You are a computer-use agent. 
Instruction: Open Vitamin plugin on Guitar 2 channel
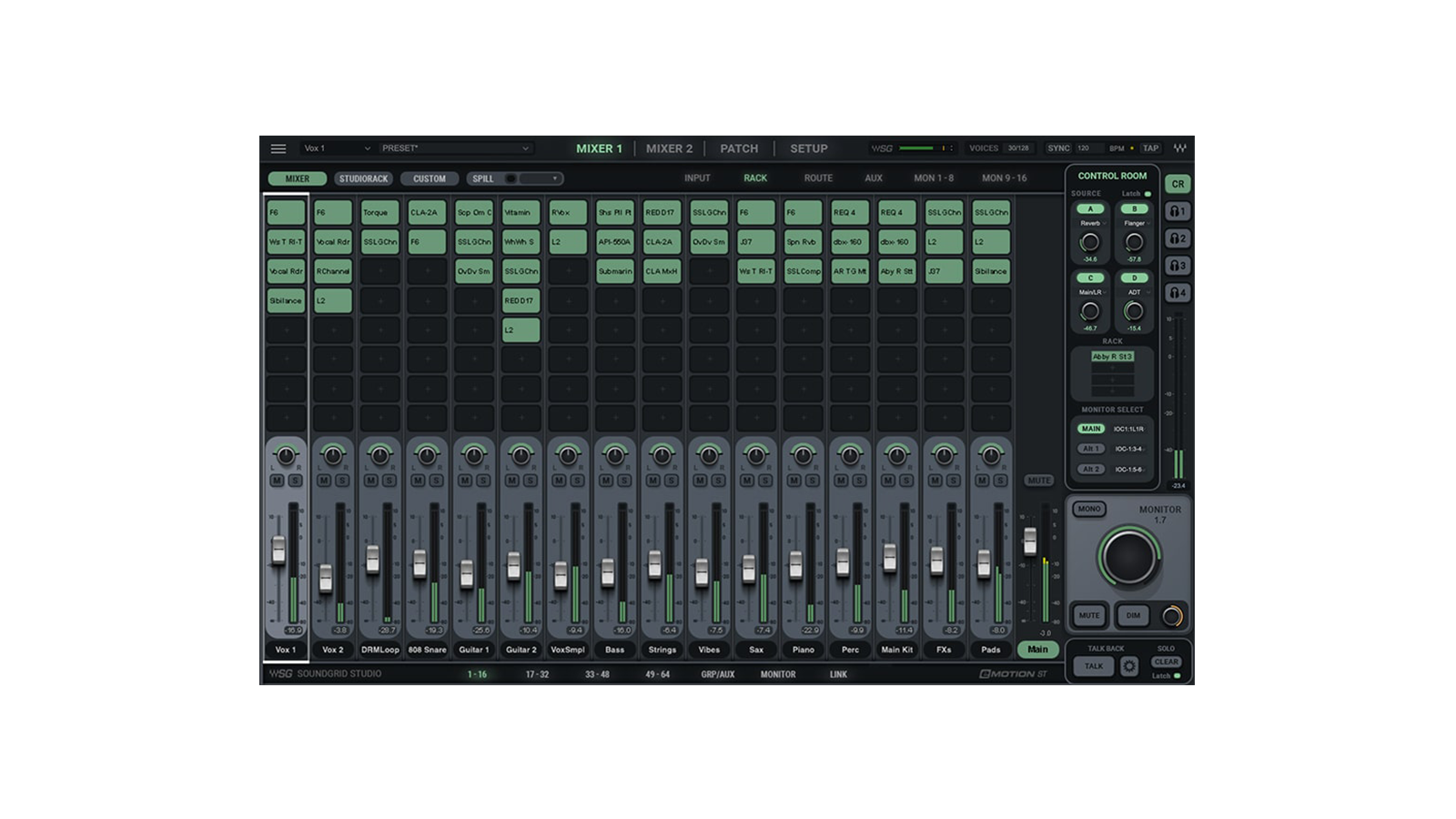tap(521, 212)
